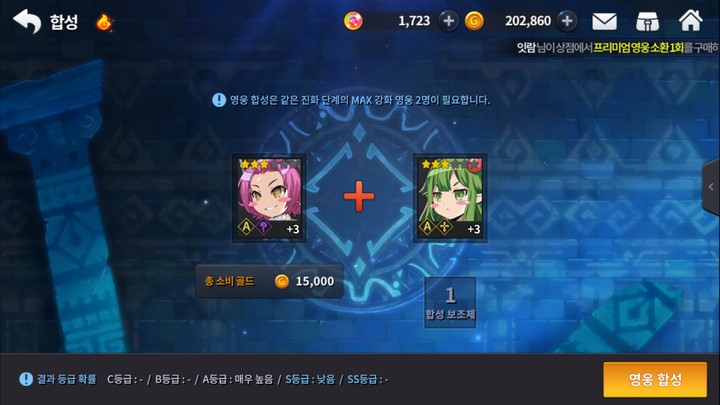Click the pink gem currency icon
720x405 pixels.
tap(353, 21)
